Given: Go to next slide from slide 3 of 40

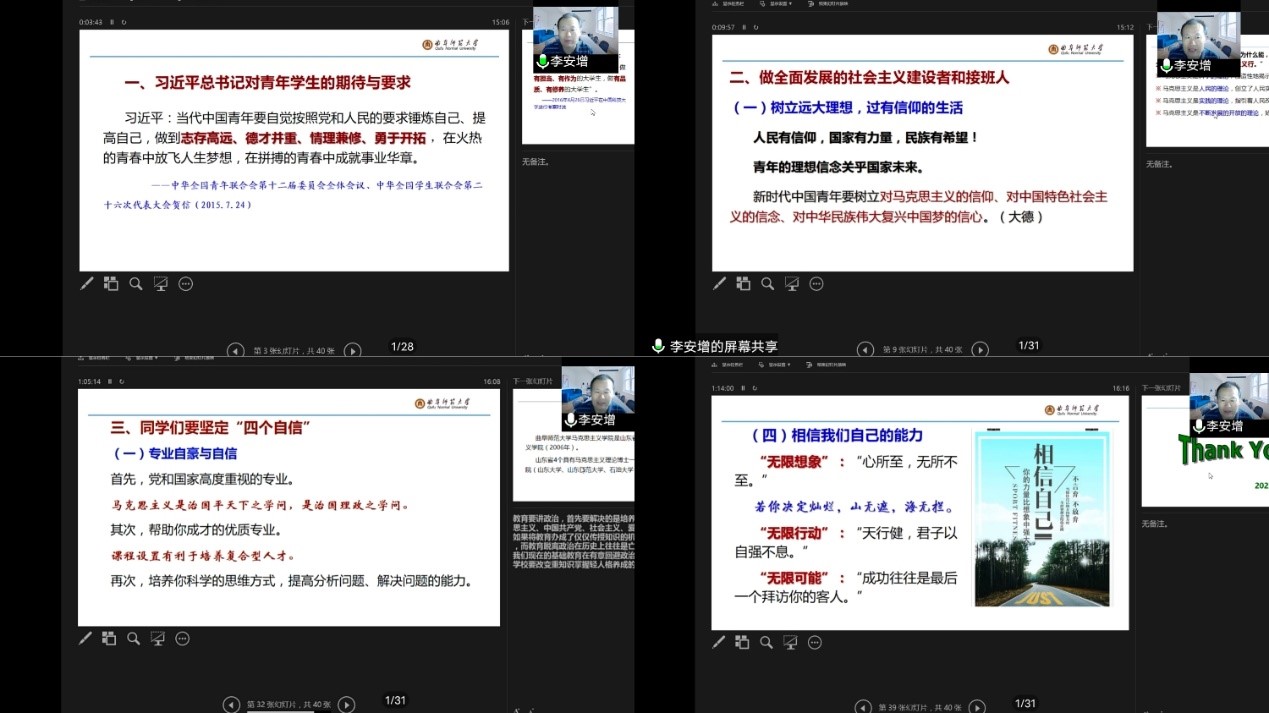Looking at the screenshot, I should pos(352,350).
